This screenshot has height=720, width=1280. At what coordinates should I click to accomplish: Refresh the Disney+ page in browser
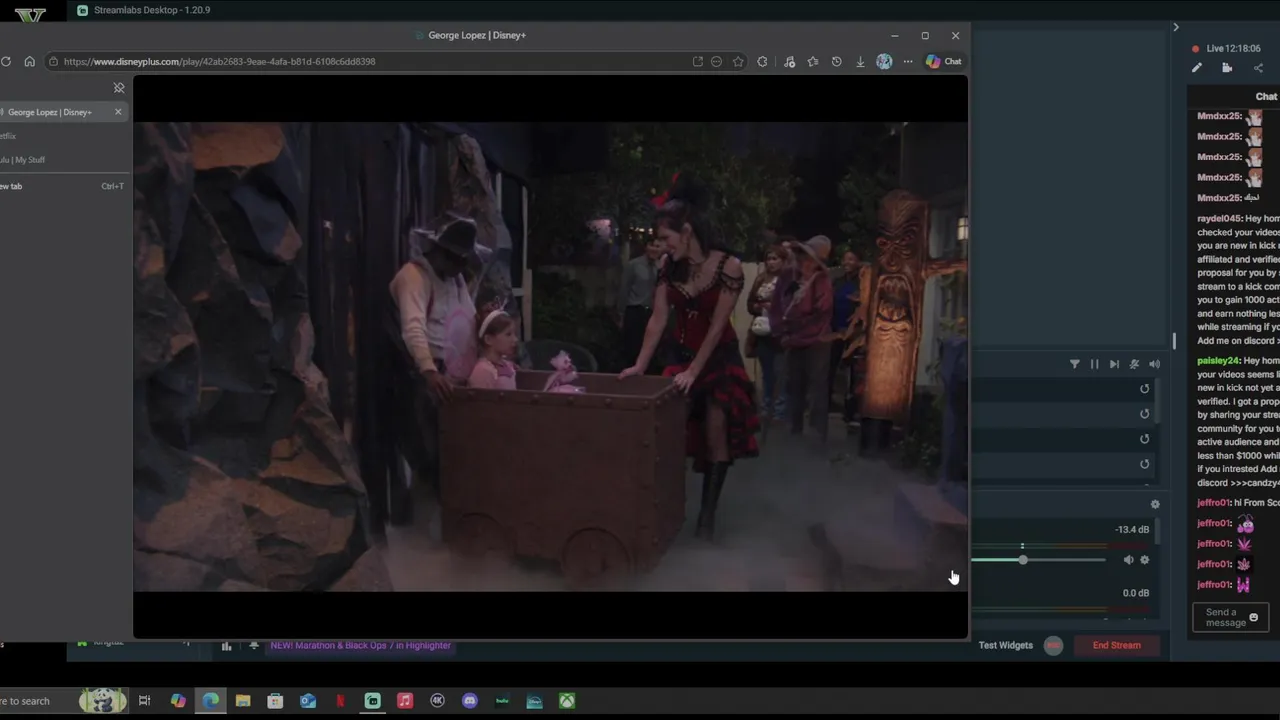click(6, 62)
